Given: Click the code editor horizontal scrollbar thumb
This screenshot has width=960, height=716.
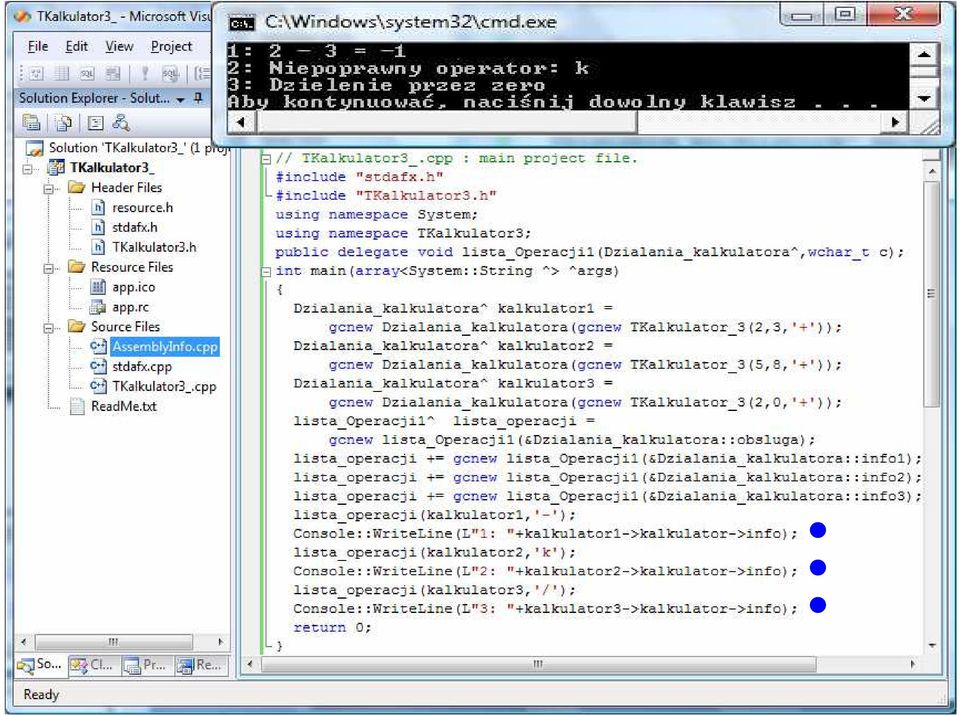Looking at the screenshot, I should pos(539,665).
